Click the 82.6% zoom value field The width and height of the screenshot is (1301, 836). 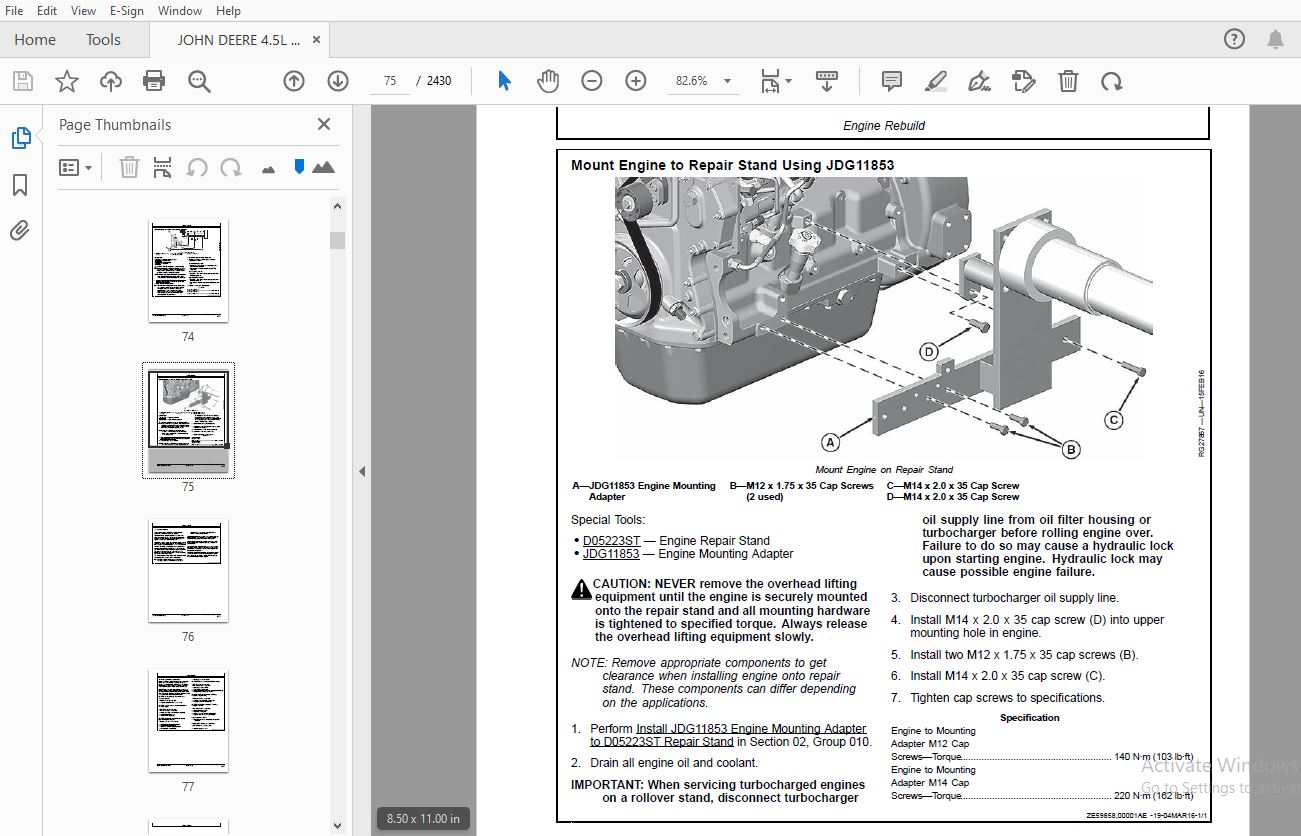click(x=692, y=81)
